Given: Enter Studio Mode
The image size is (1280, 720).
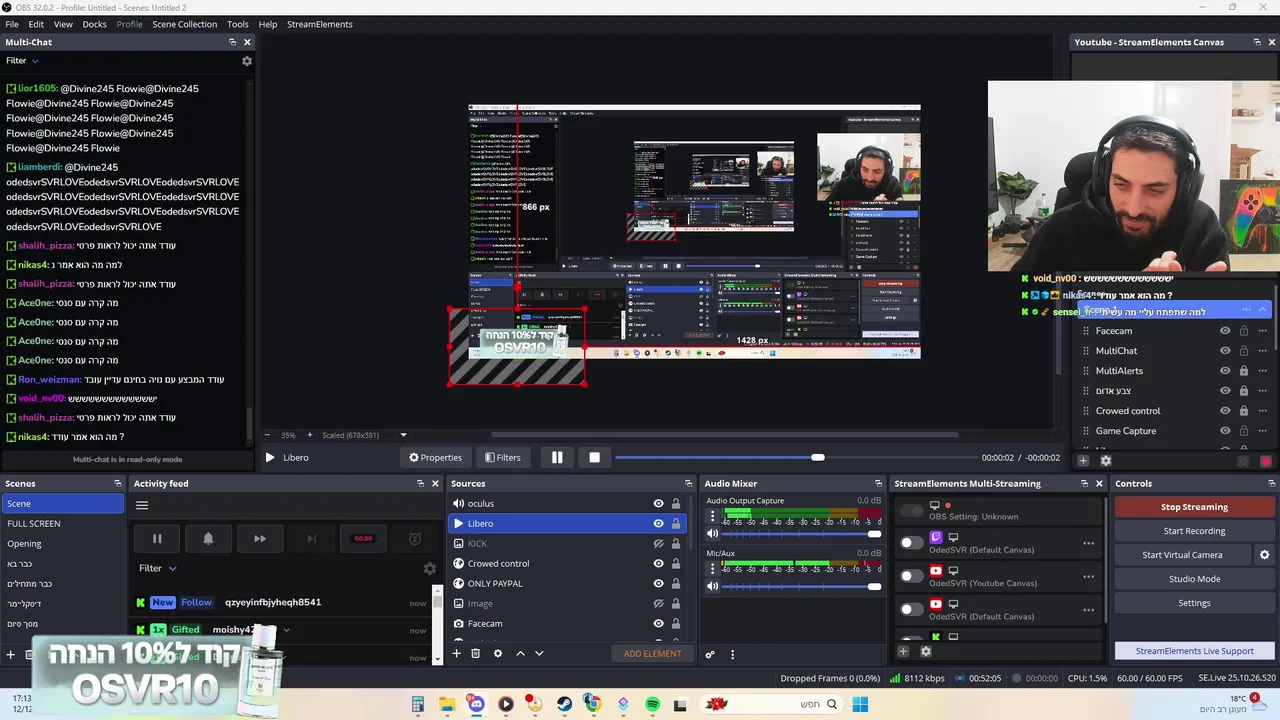Looking at the screenshot, I should [x=1194, y=579].
